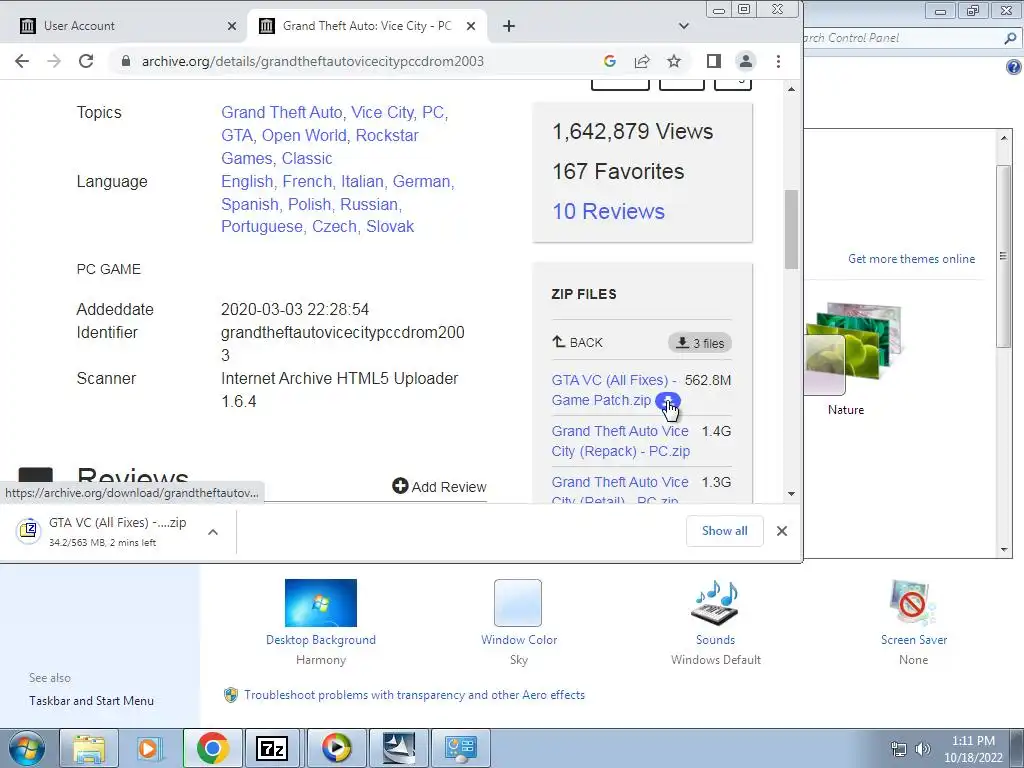Download GTA VC (All Fixes) Game Patch.zip
The image size is (1024, 768).
[x=667, y=400]
